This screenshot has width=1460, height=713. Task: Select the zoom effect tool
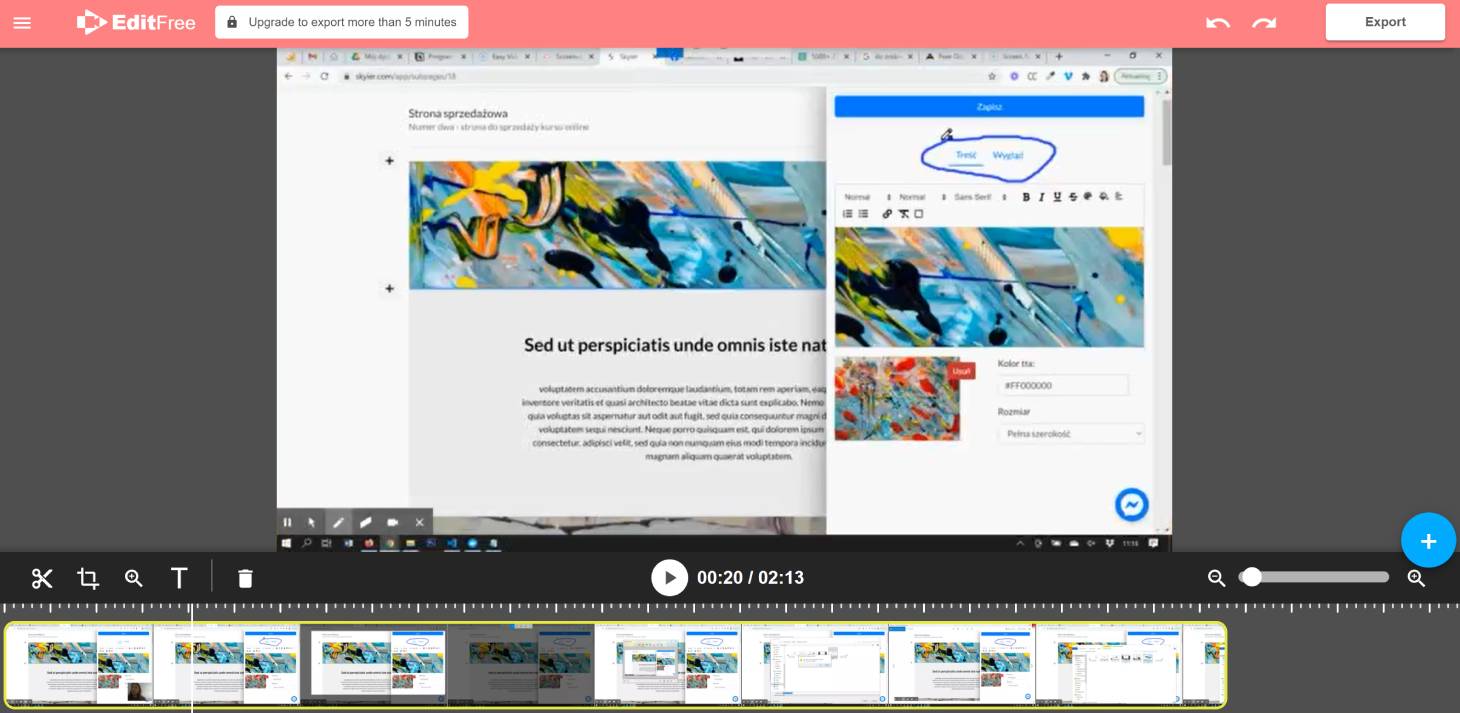pyautogui.click(x=134, y=578)
